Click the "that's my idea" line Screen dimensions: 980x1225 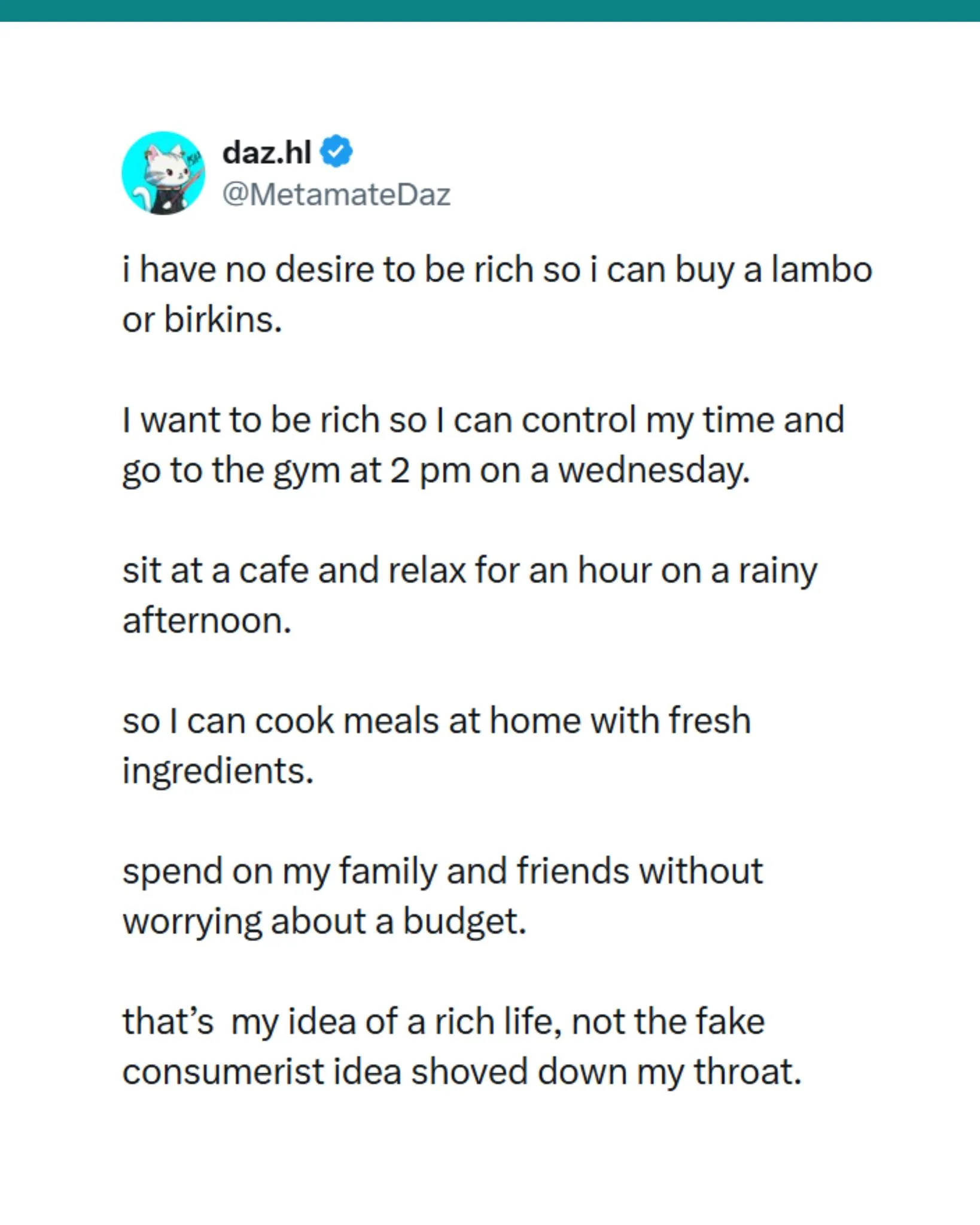443,1022
